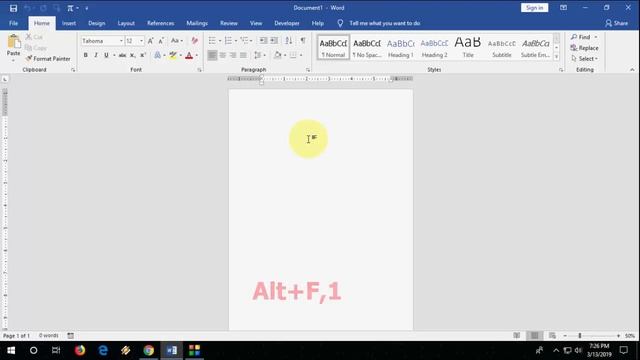The width and height of the screenshot is (640, 360).
Task: Increase paragraph indent
Action: tap(274, 40)
